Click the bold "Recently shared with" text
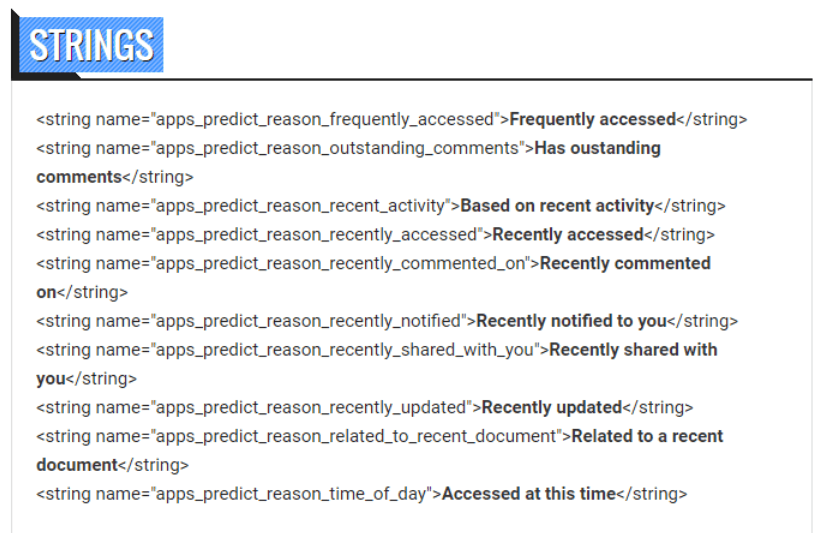The width and height of the screenshot is (821, 533). [x=633, y=350]
